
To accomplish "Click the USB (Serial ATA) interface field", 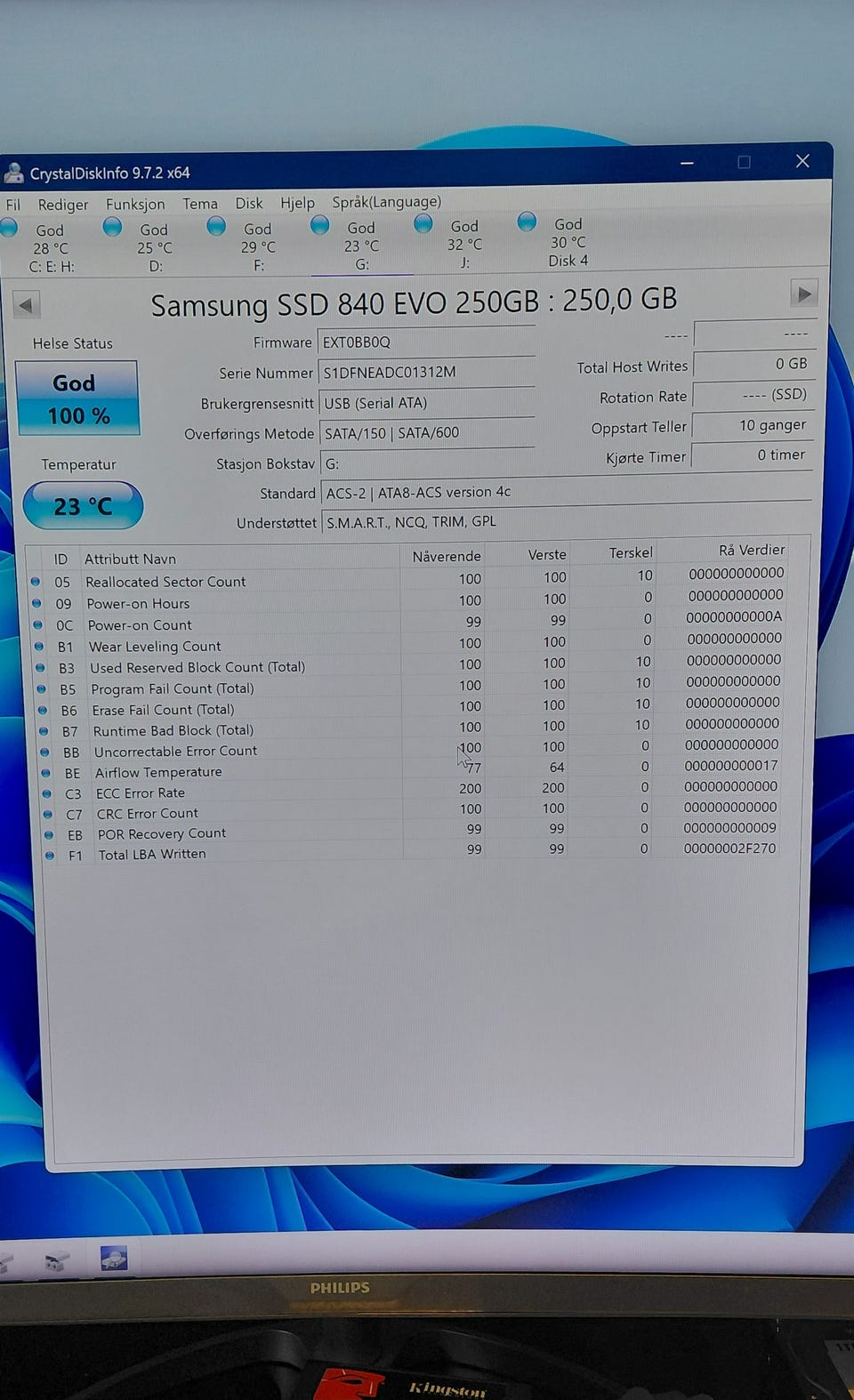I will [426, 402].
